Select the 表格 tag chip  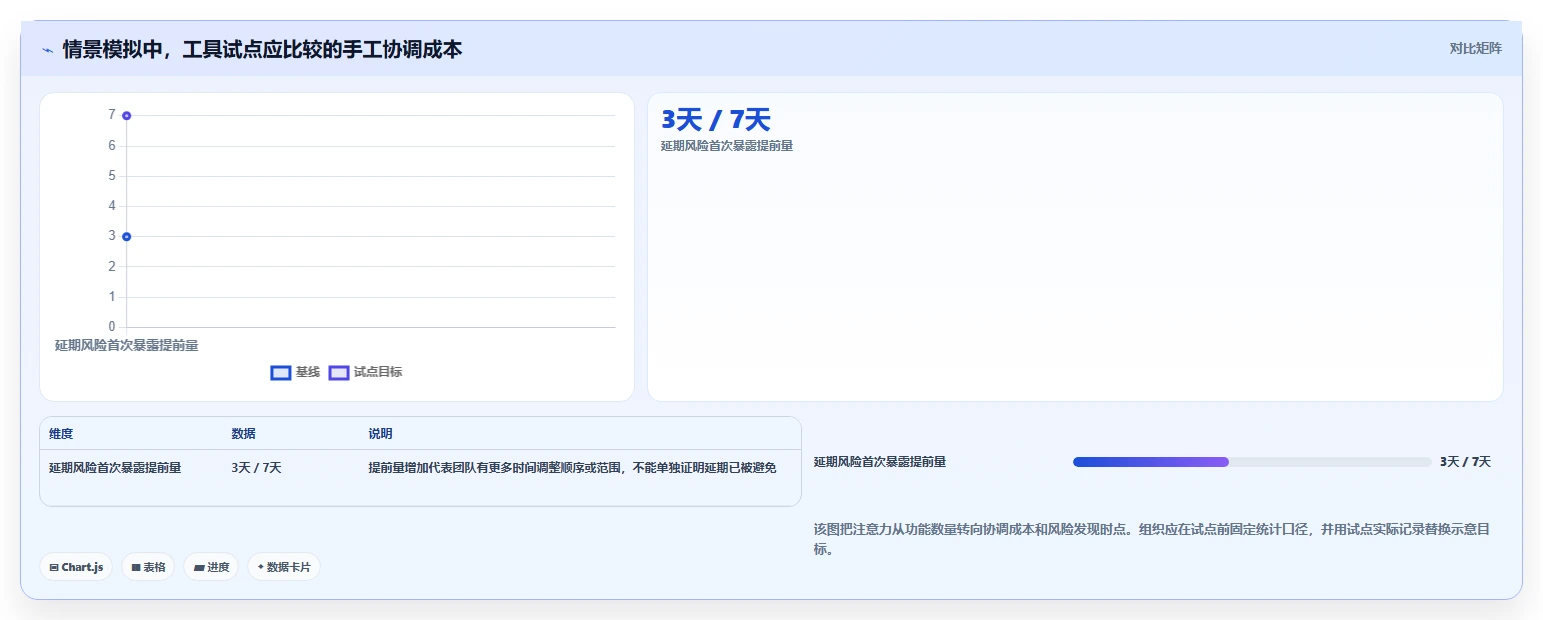tap(148, 567)
